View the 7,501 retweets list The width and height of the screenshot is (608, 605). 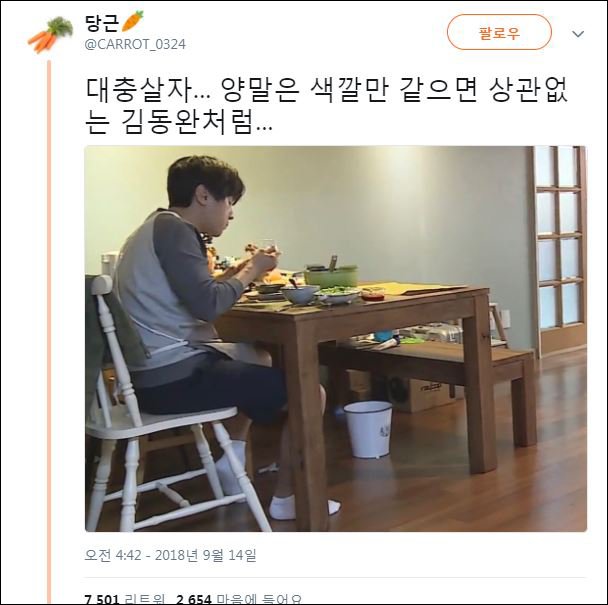point(125,599)
